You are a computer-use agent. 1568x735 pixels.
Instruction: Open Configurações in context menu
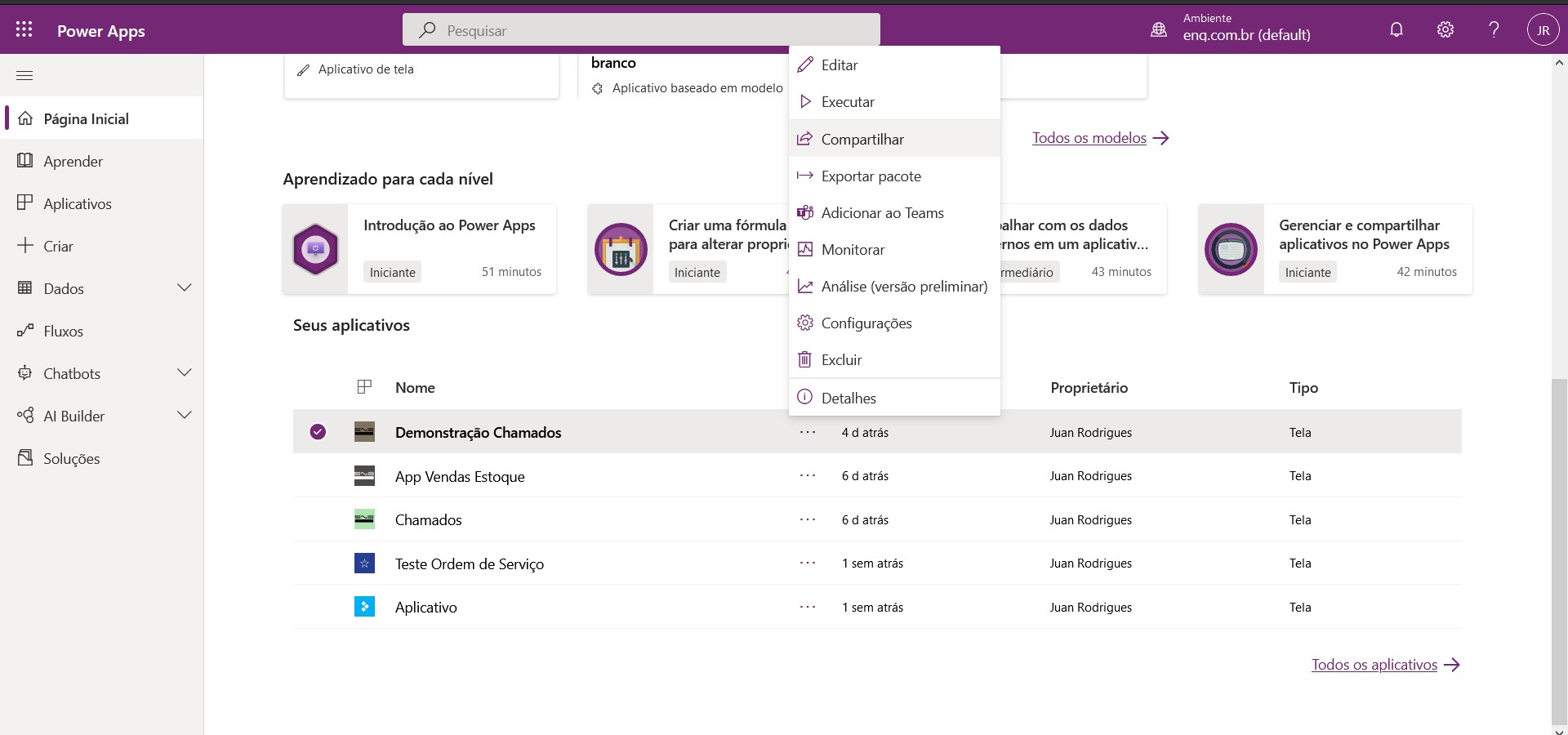coord(894,323)
